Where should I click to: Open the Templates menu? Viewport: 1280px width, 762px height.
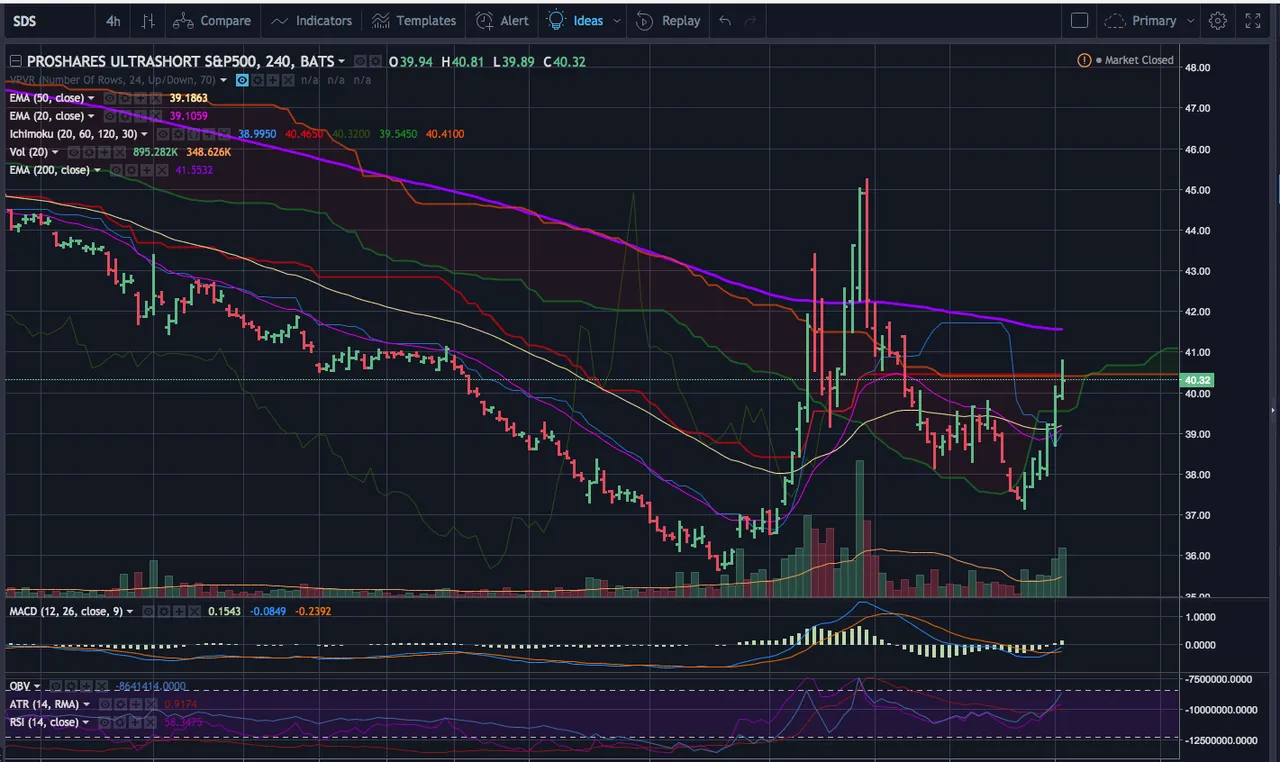(414, 21)
